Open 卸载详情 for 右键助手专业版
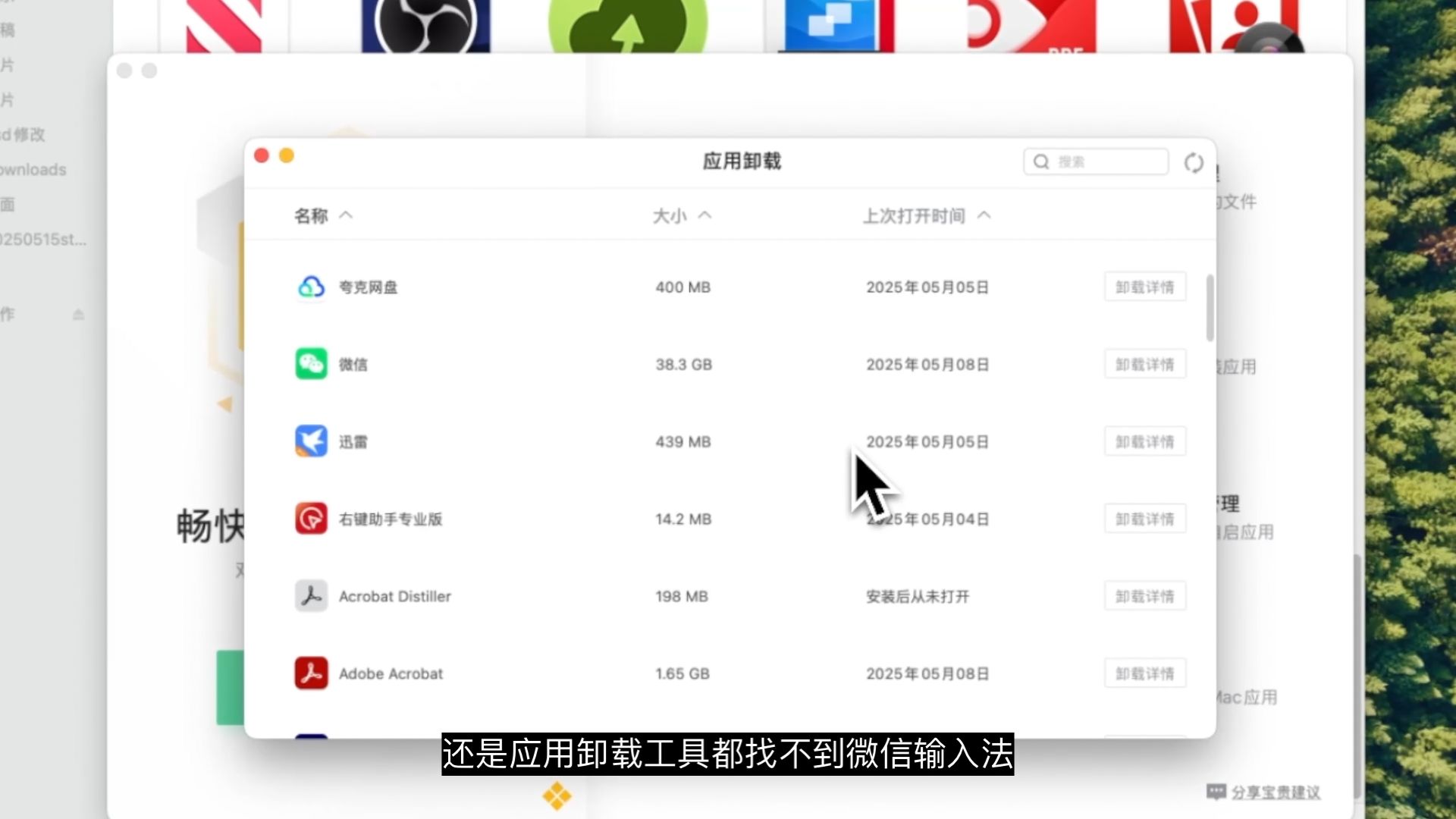Screen dimensions: 1456x819 (x=1145, y=519)
